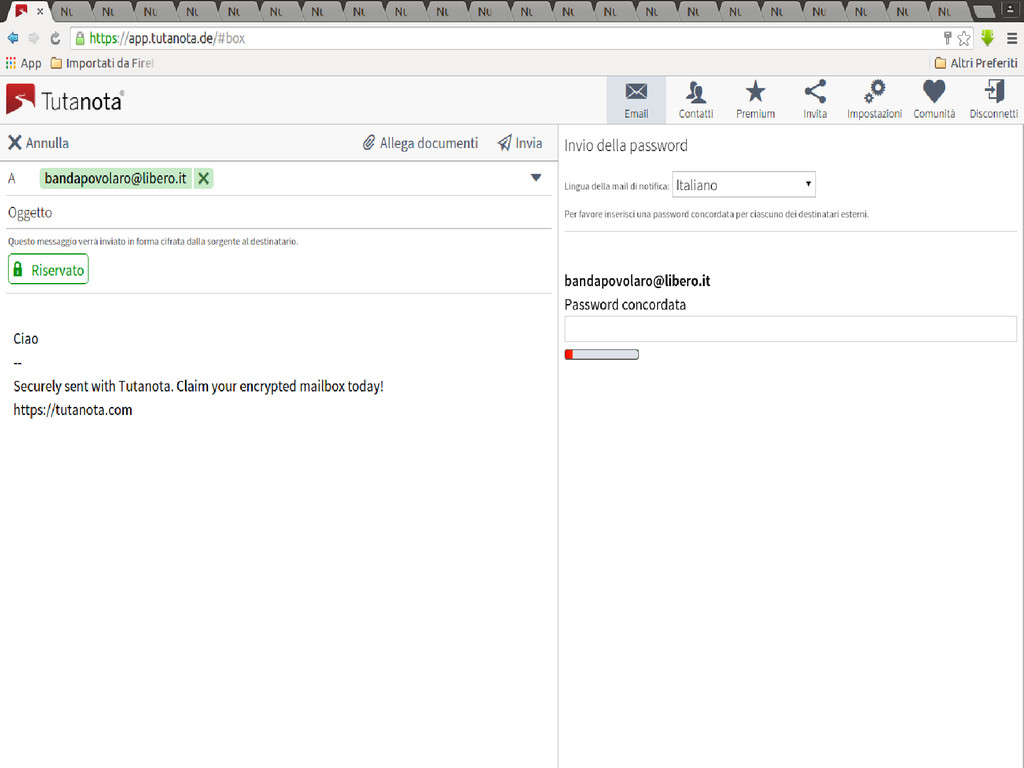The image size is (1024, 768).
Task: Select the bandapovolaro@libero.it recipient chip
Action: 116,178
